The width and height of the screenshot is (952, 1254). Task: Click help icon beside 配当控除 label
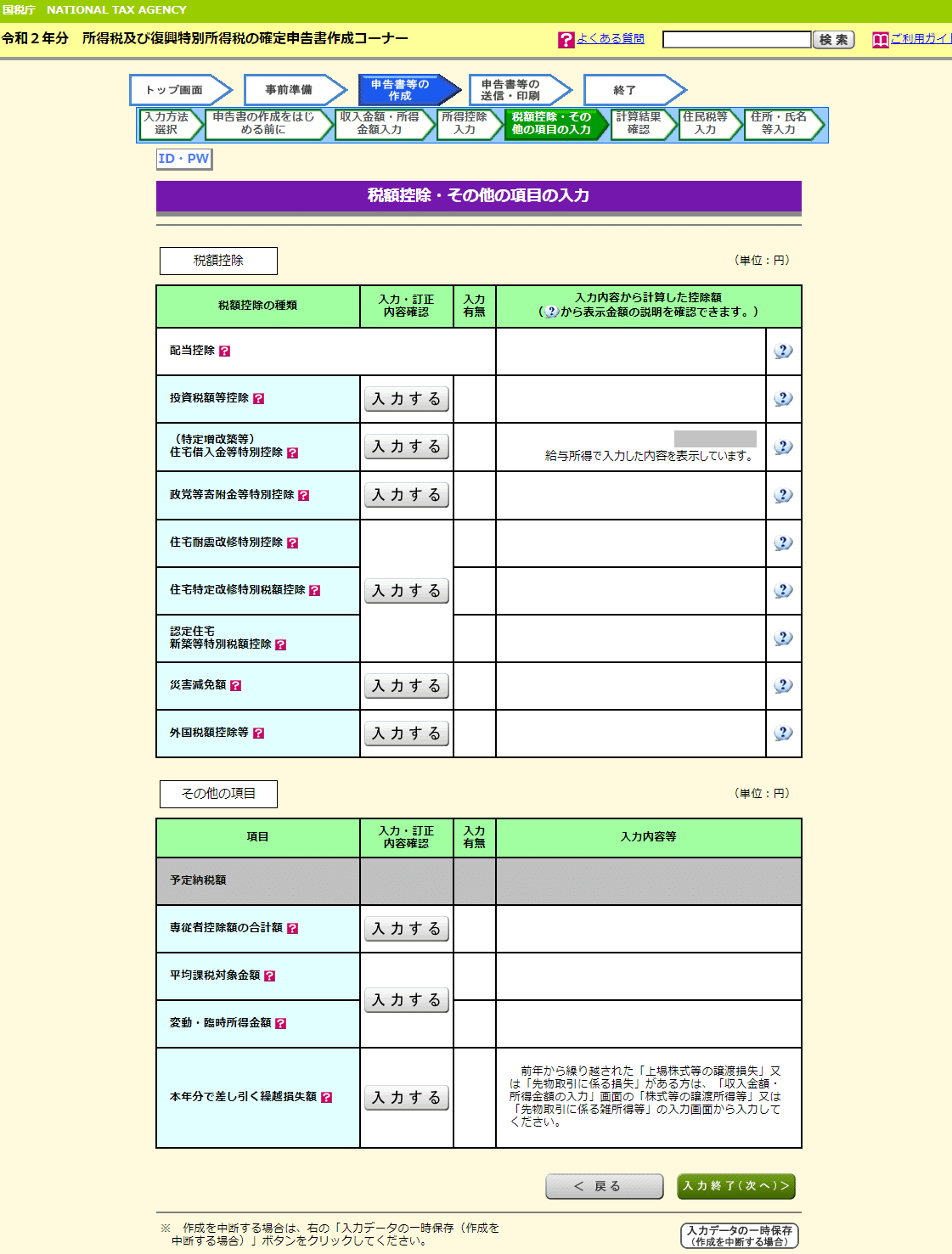tap(224, 351)
